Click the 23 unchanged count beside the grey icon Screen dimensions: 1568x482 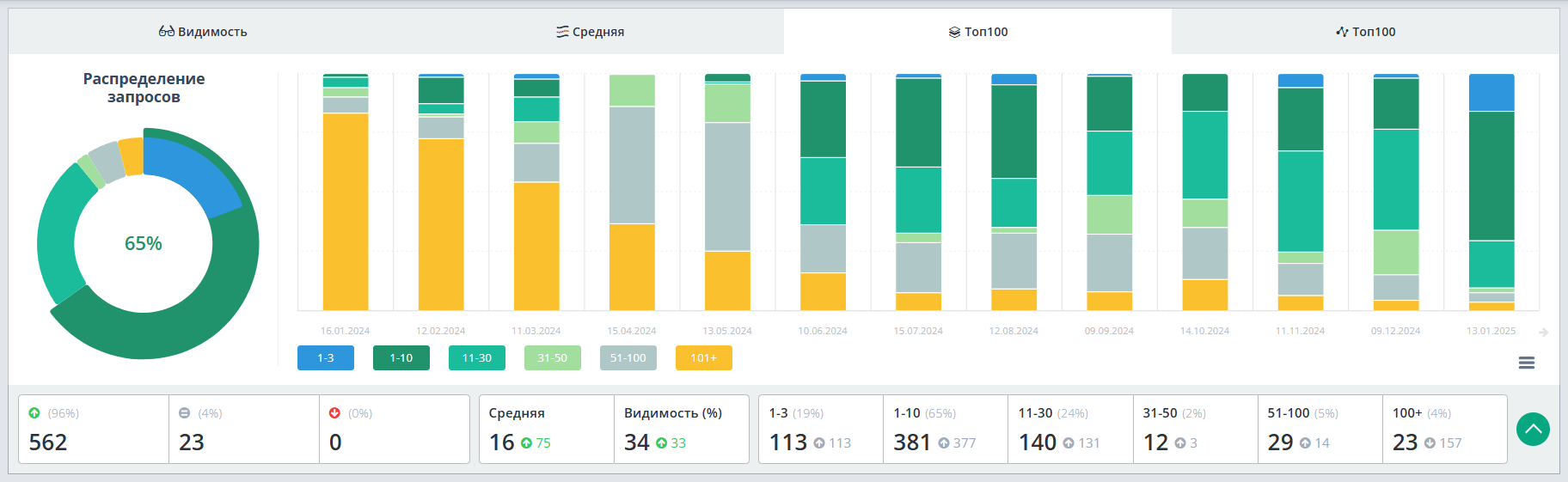pyautogui.click(x=192, y=442)
